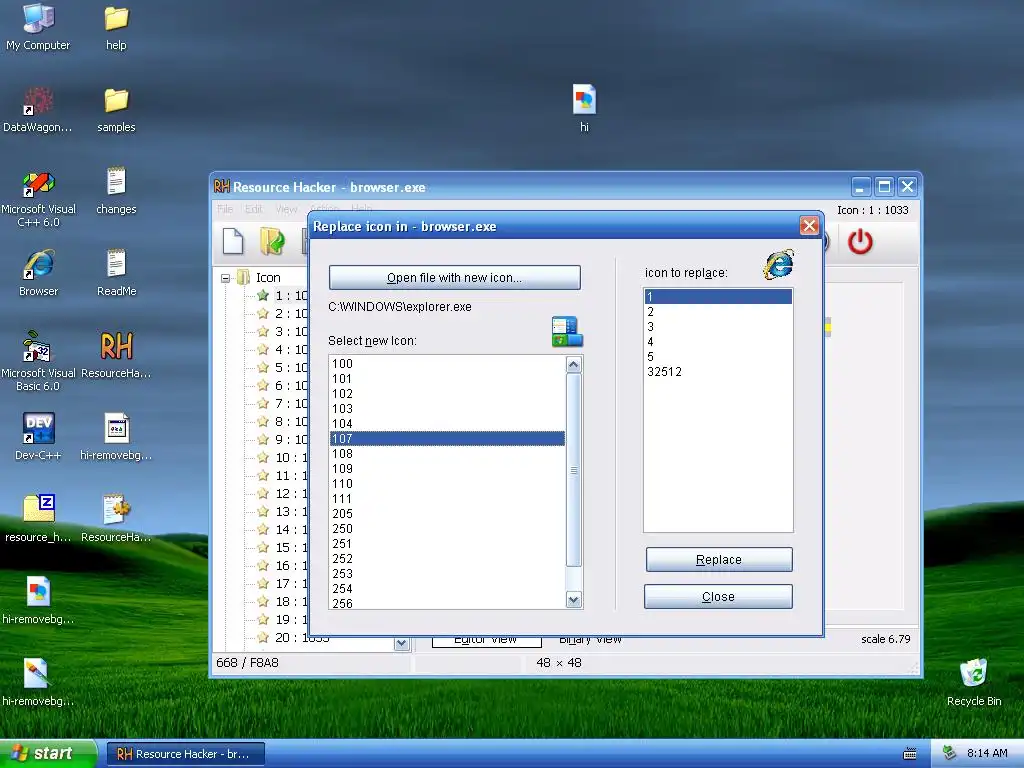The width and height of the screenshot is (1024, 768).
Task: Click the Start button on taskbar
Action: [x=47, y=754]
